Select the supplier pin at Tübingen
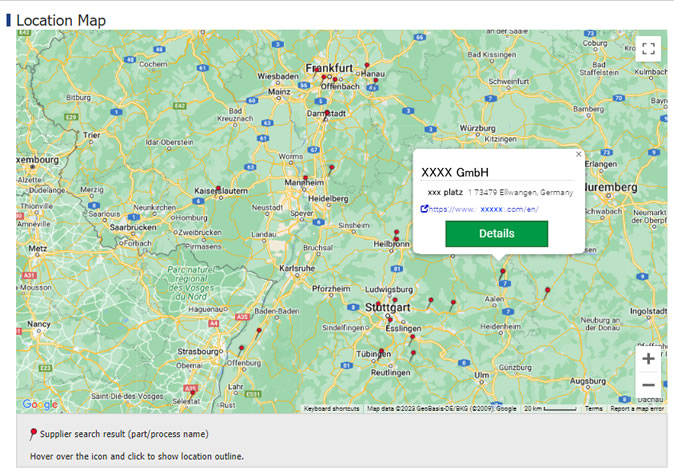Screen dimensions: 674x474 tap(381, 351)
